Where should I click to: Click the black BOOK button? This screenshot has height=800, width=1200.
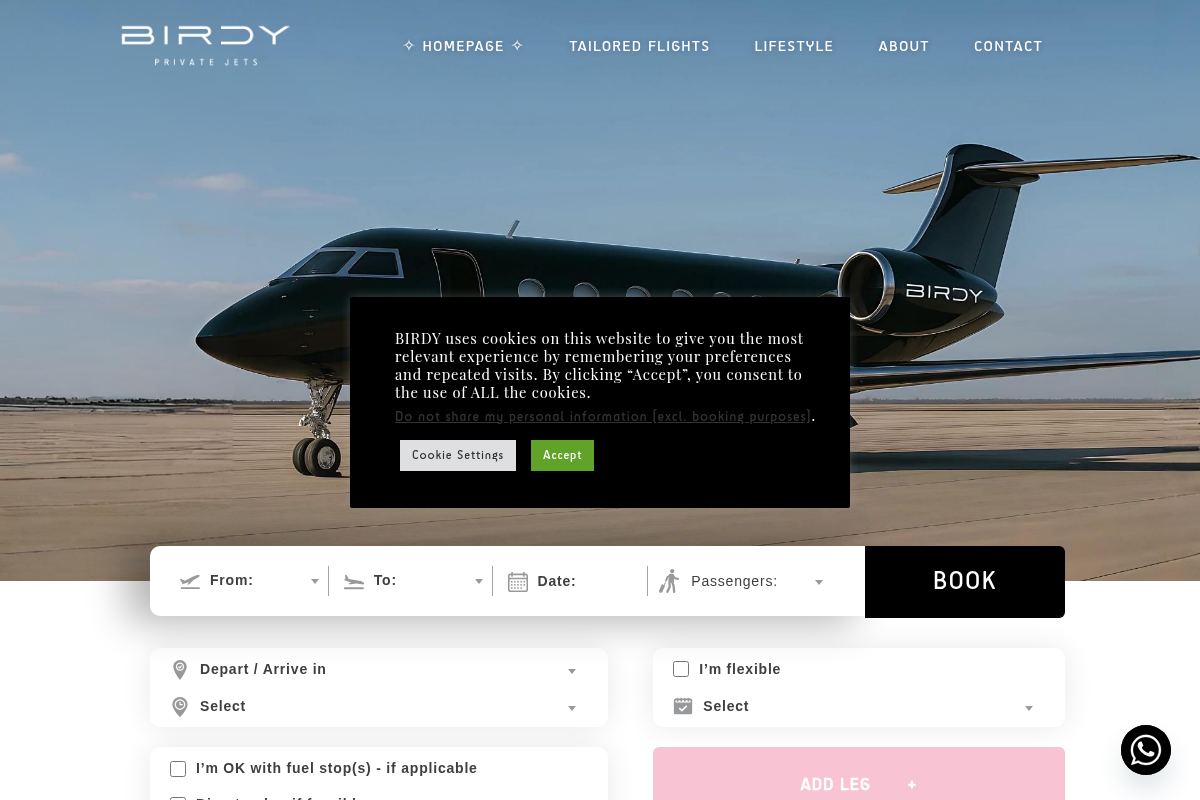tap(965, 582)
